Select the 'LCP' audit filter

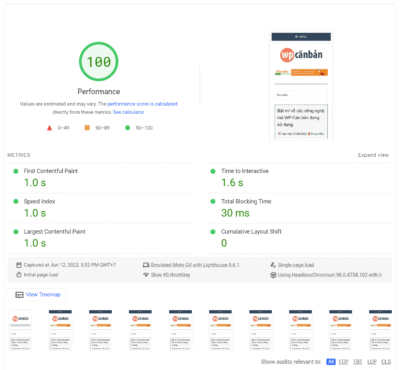(x=372, y=362)
